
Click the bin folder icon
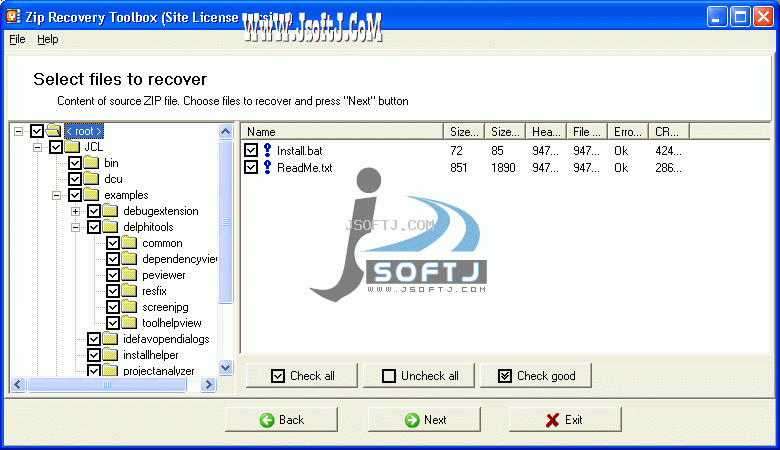pyautogui.click(x=92, y=163)
